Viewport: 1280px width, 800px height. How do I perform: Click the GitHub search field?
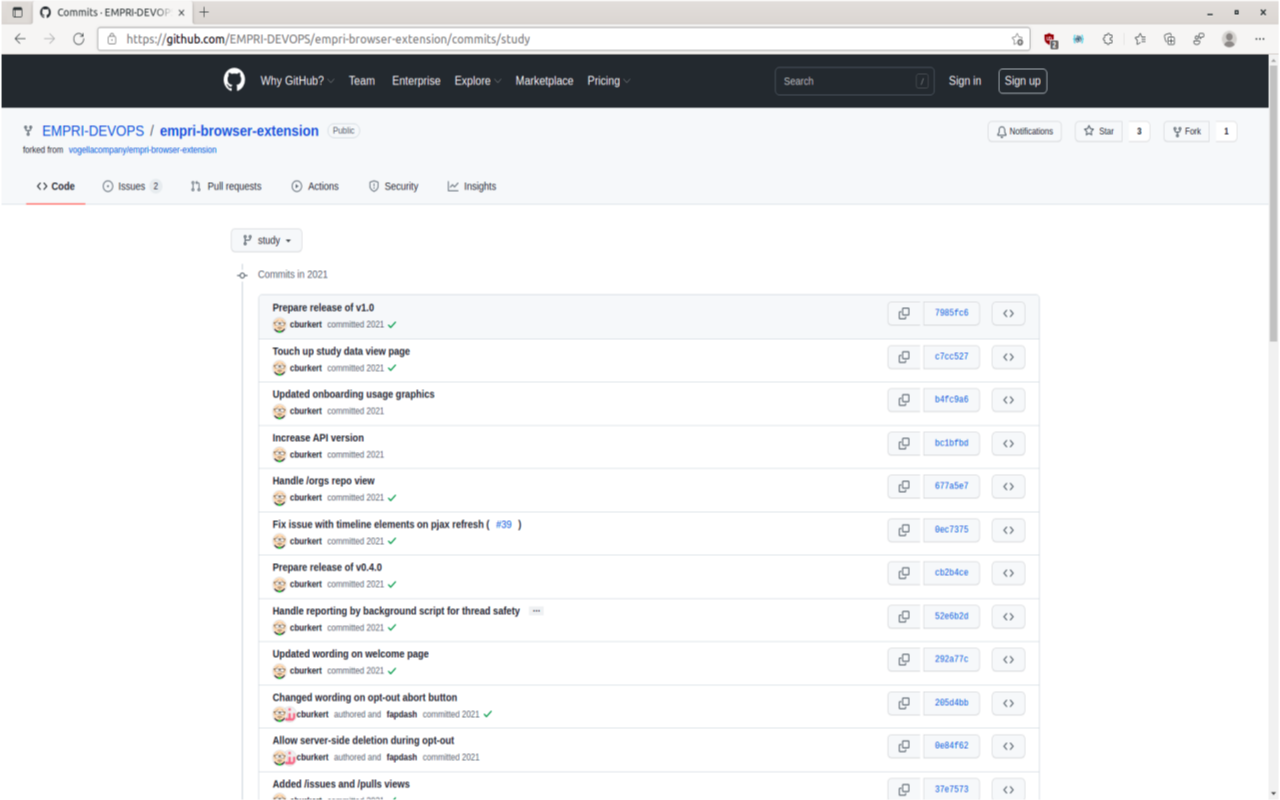point(854,81)
